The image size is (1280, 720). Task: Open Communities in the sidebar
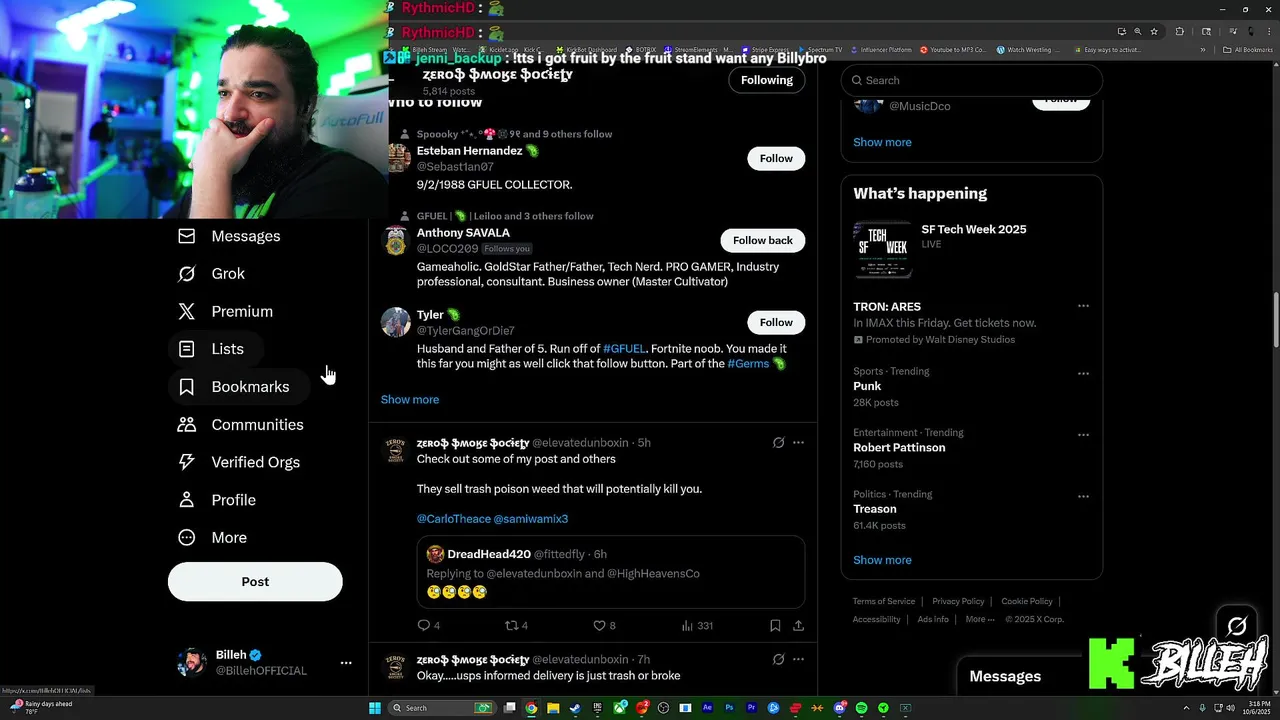241,425
